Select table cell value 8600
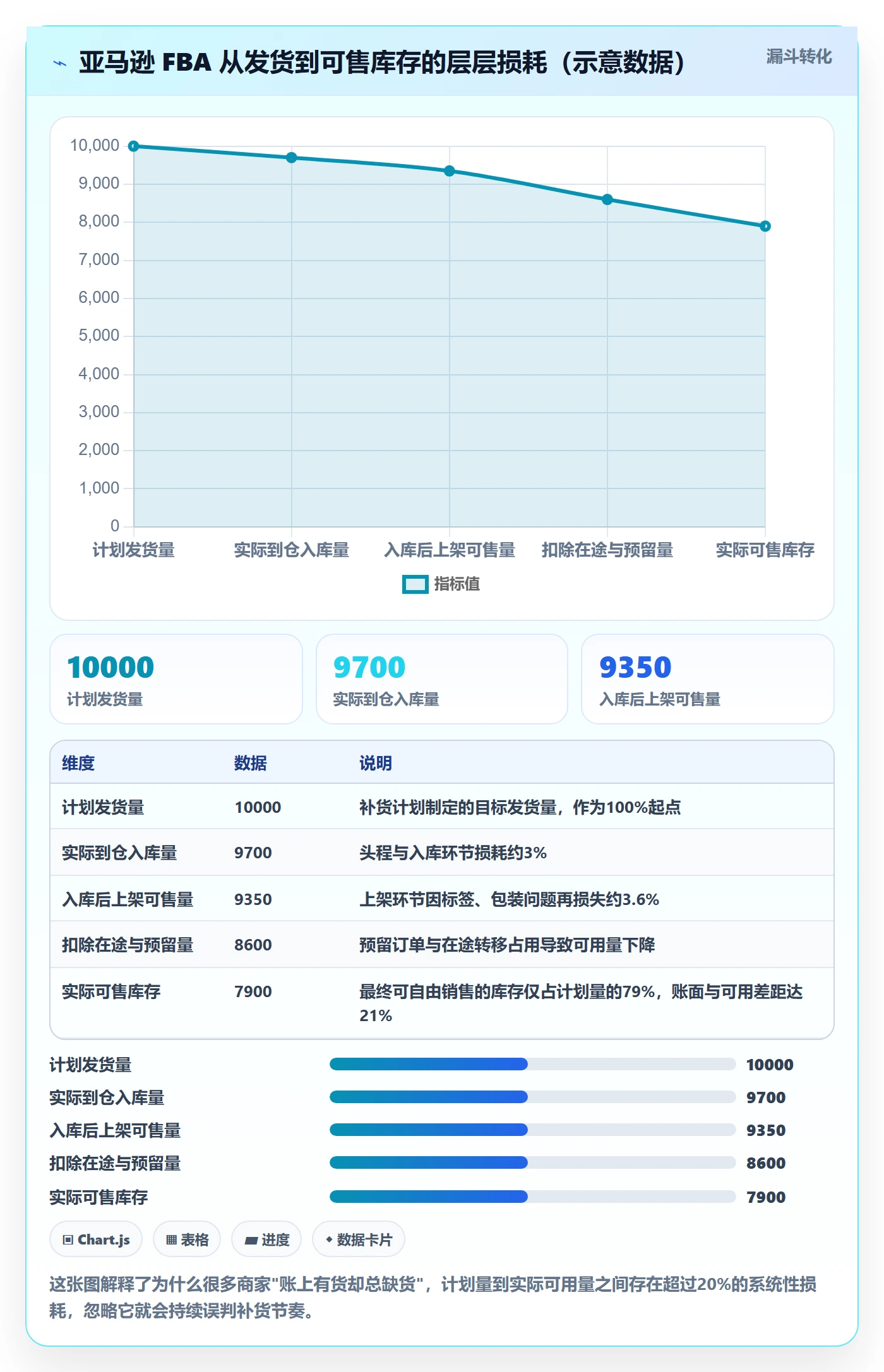 pos(253,945)
